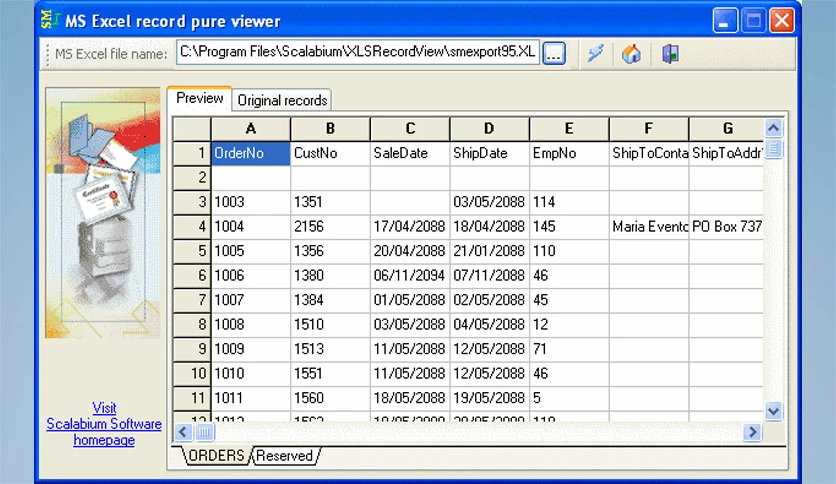Image resolution: width=836 pixels, height=484 pixels.
Task: Select cell containing 17/04/2088
Action: point(410,227)
